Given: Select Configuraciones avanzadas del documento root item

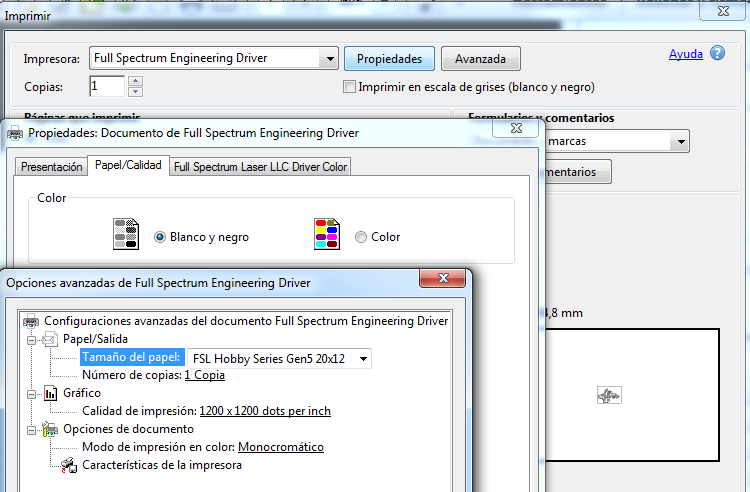Looking at the screenshot, I should (246, 321).
